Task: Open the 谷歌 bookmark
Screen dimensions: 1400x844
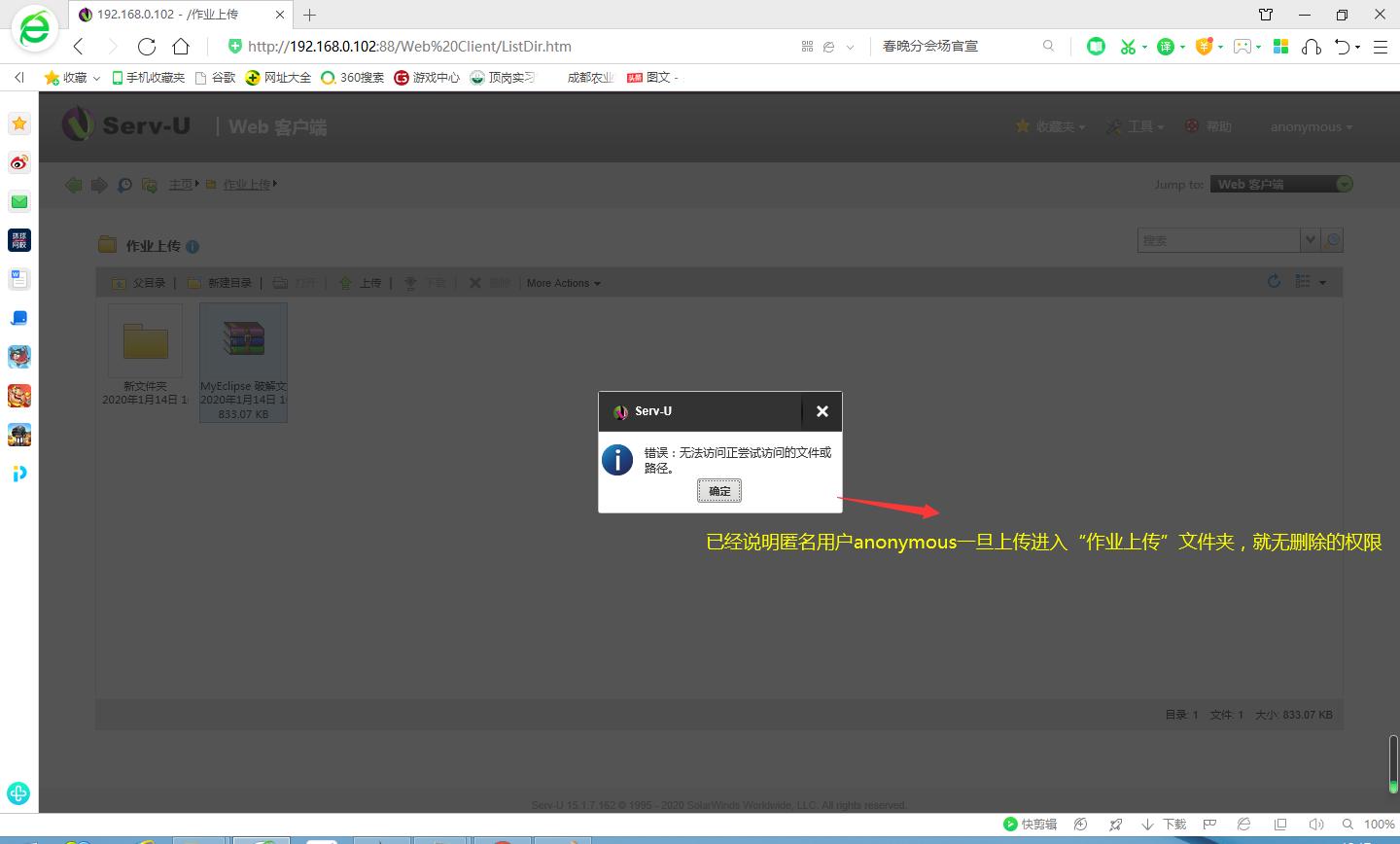Action: pyautogui.click(x=215, y=77)
